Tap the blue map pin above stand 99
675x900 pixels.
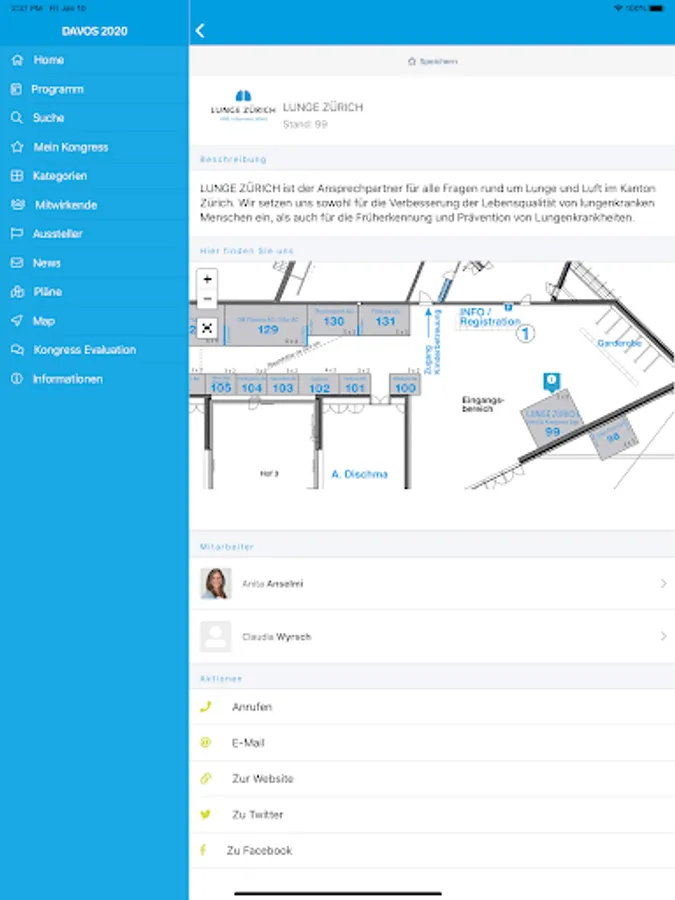pyautogui.click(x=552, y=381)
